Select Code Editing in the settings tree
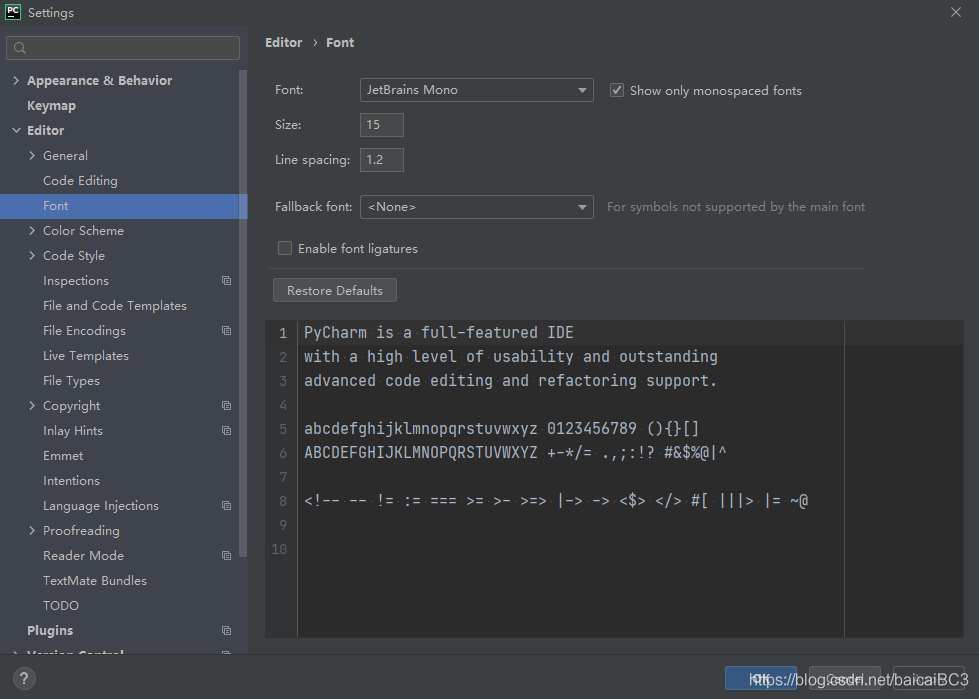 (80, 181)
